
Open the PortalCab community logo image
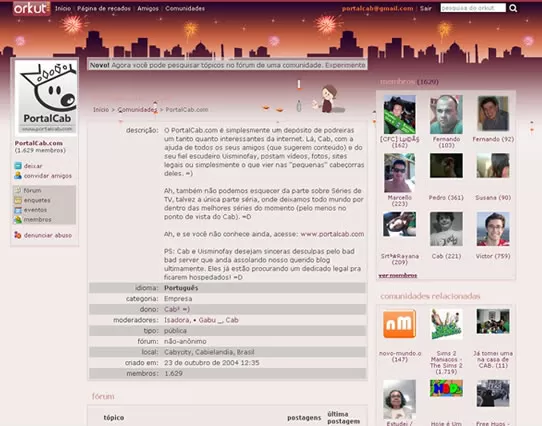[47, 97]
